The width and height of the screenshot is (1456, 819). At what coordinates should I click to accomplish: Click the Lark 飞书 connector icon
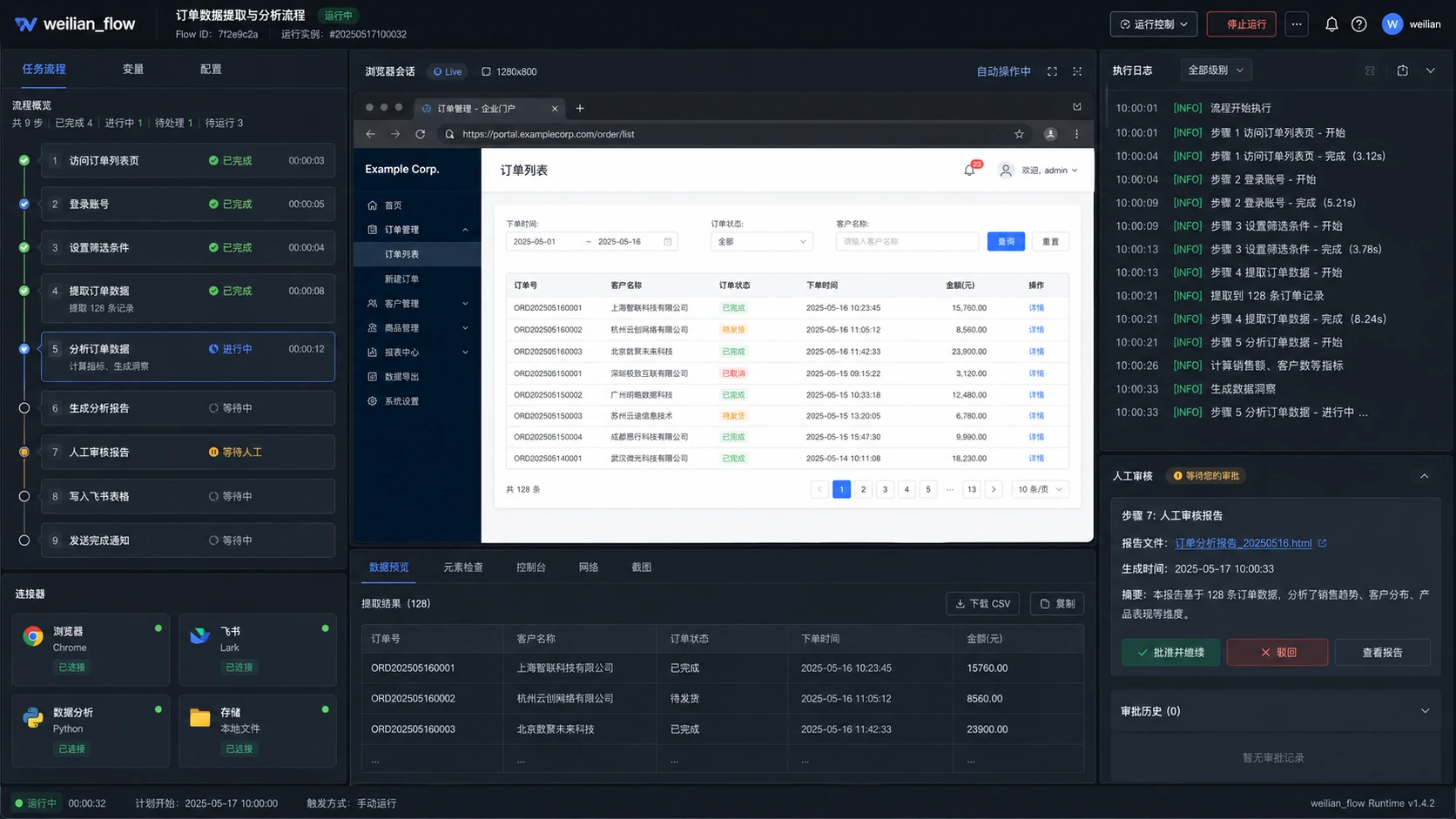[200, 636]
